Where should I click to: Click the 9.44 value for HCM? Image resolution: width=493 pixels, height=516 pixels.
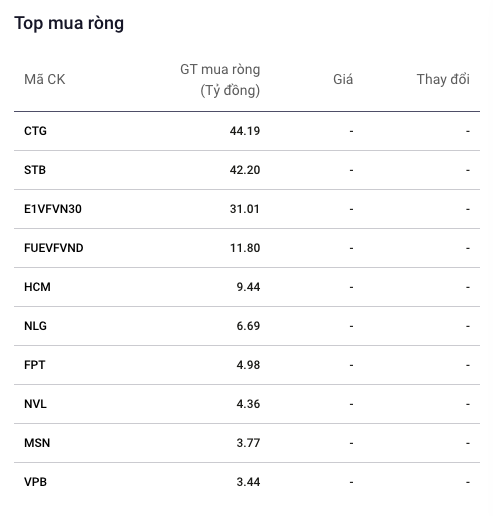point(248,287)
